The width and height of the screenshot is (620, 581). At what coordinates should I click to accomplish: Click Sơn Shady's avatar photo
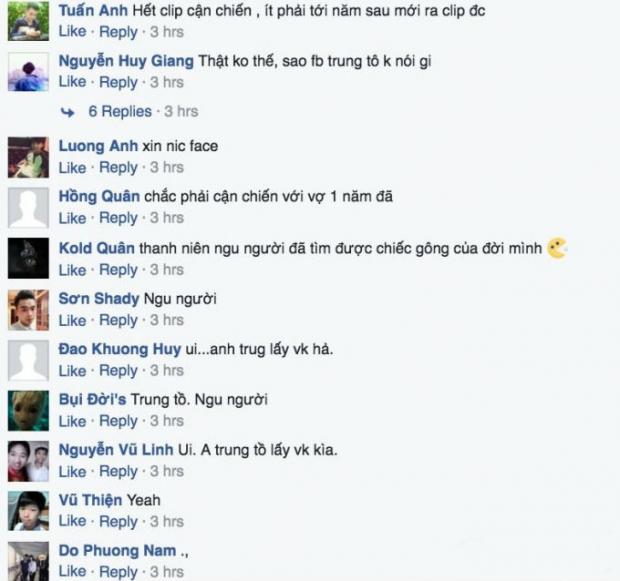(28, 310)
